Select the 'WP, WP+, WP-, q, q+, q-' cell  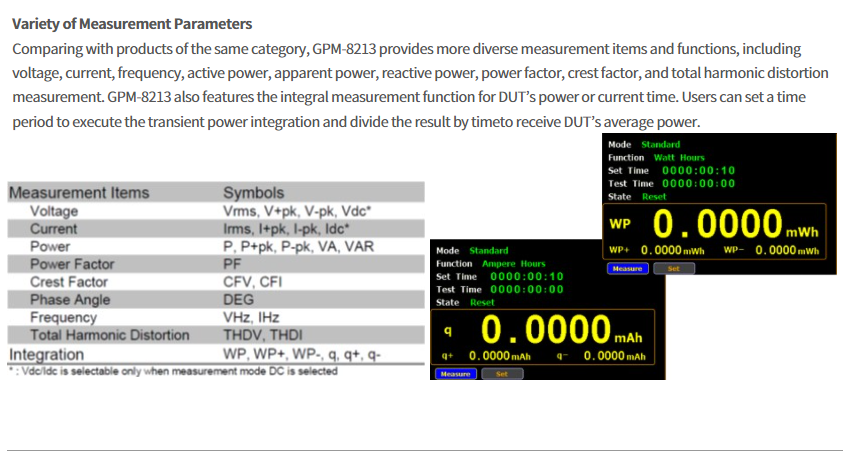pos(302,354)
